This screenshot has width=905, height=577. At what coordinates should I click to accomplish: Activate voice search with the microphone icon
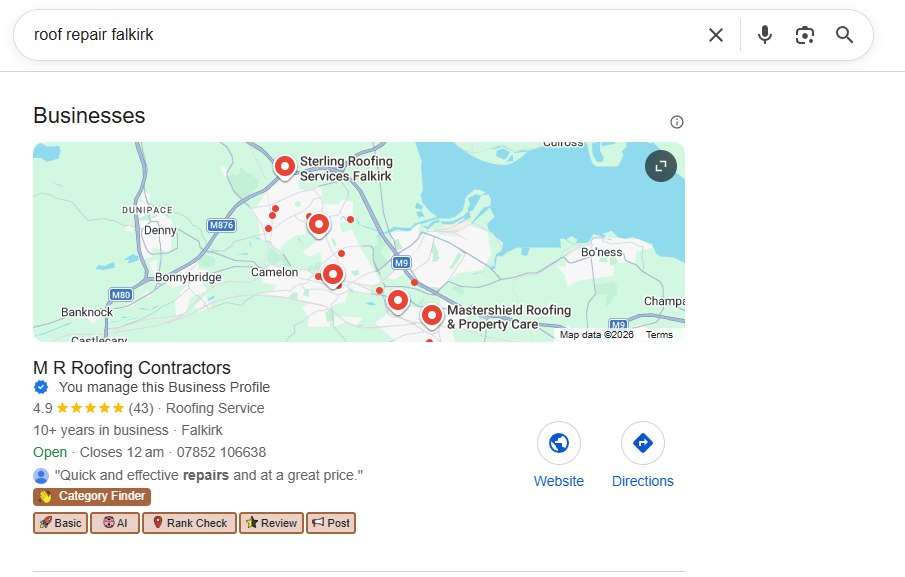[x=764, y=34]
